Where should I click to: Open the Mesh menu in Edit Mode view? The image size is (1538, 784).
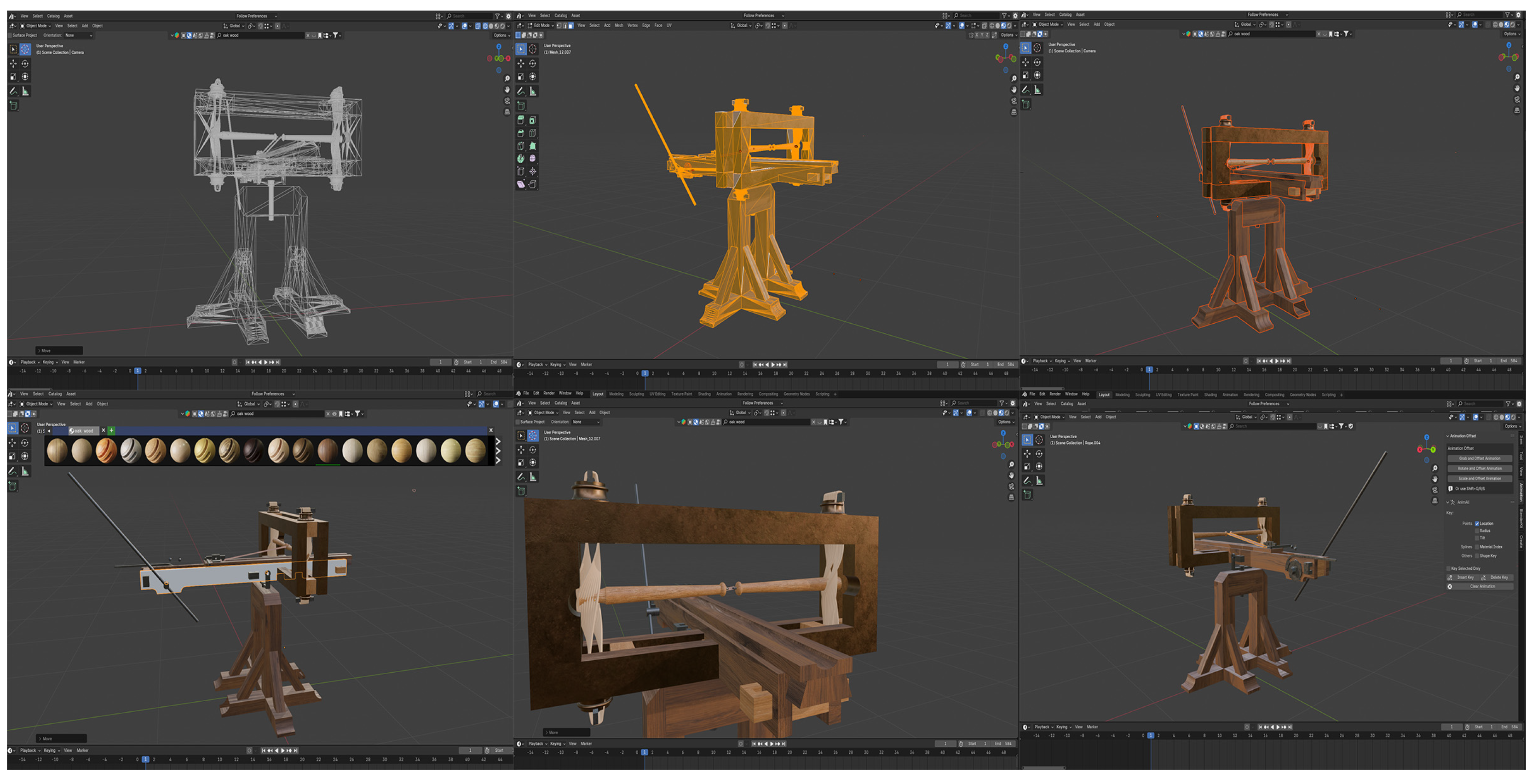618,26
